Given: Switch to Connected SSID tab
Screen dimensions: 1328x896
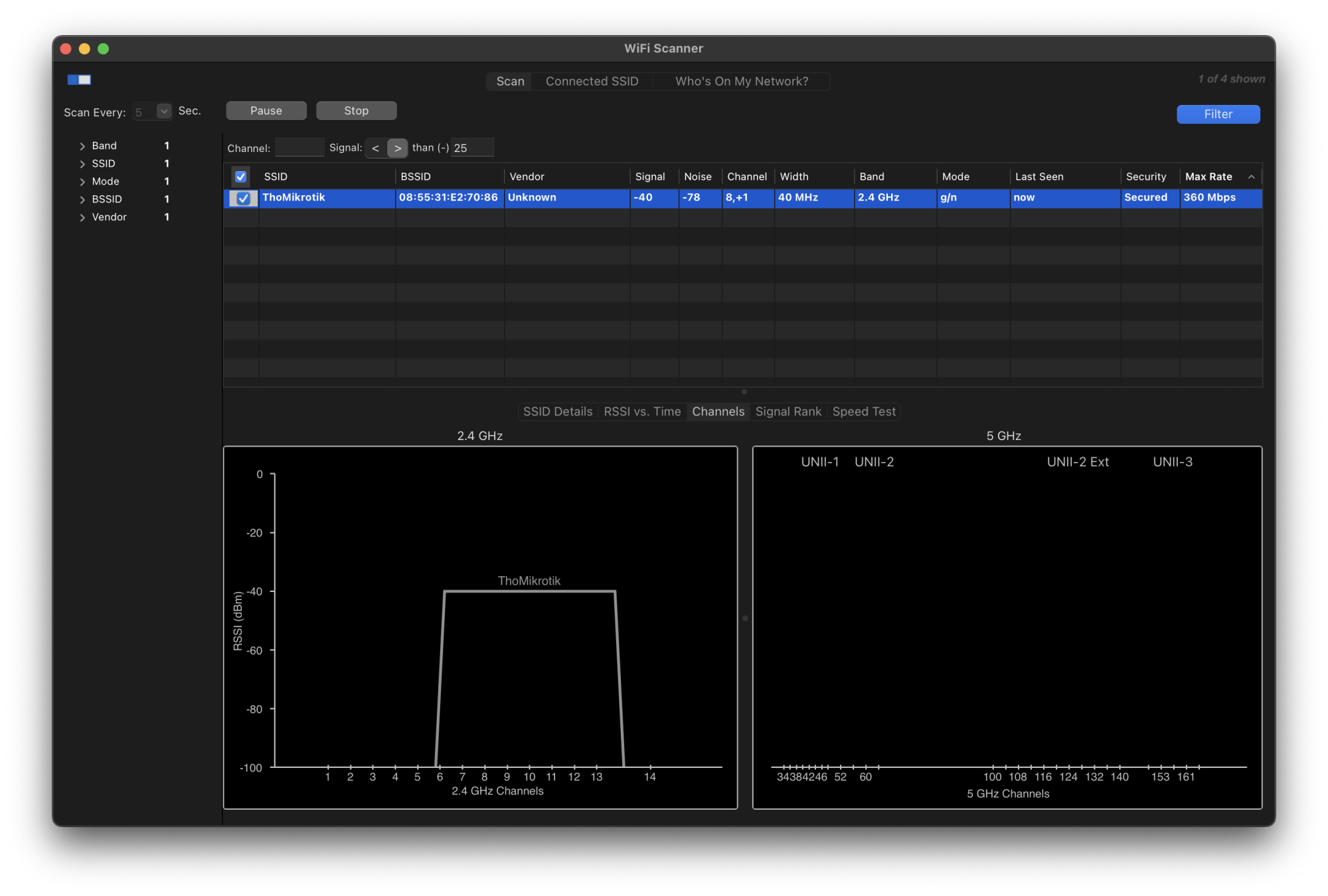Looking at the screenshot, I should click(592, 81).
